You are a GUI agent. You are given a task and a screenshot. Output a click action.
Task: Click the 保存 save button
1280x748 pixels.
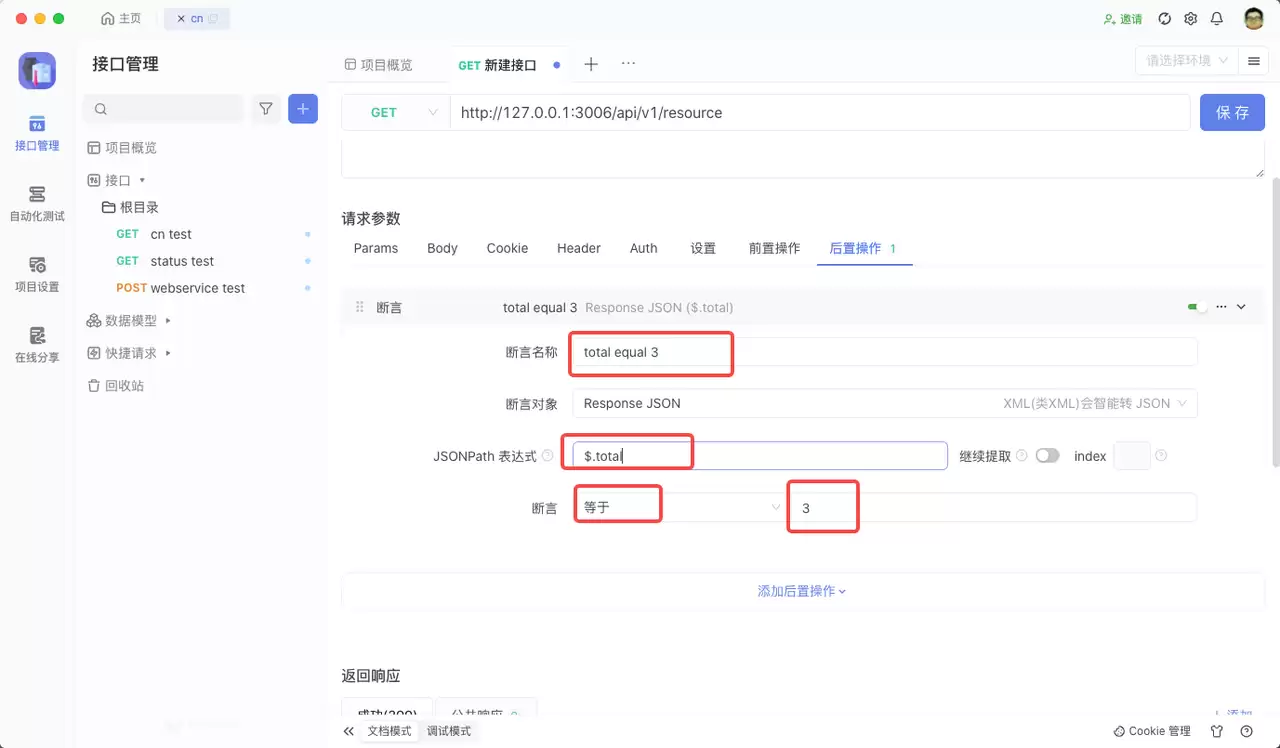point(1232,113)
